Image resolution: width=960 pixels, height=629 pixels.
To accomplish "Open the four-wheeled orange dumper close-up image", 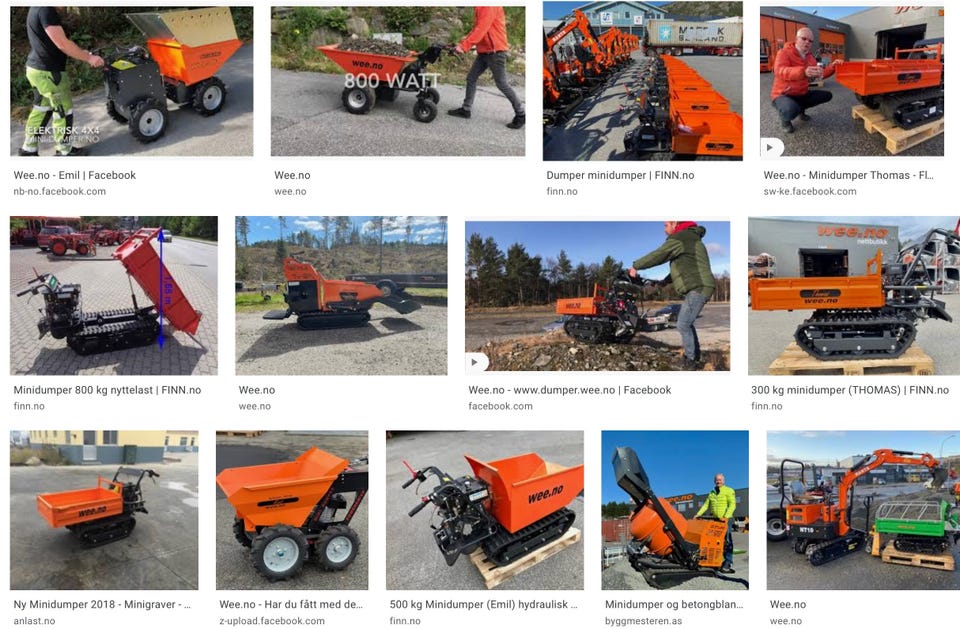I will tap(292, 510).
